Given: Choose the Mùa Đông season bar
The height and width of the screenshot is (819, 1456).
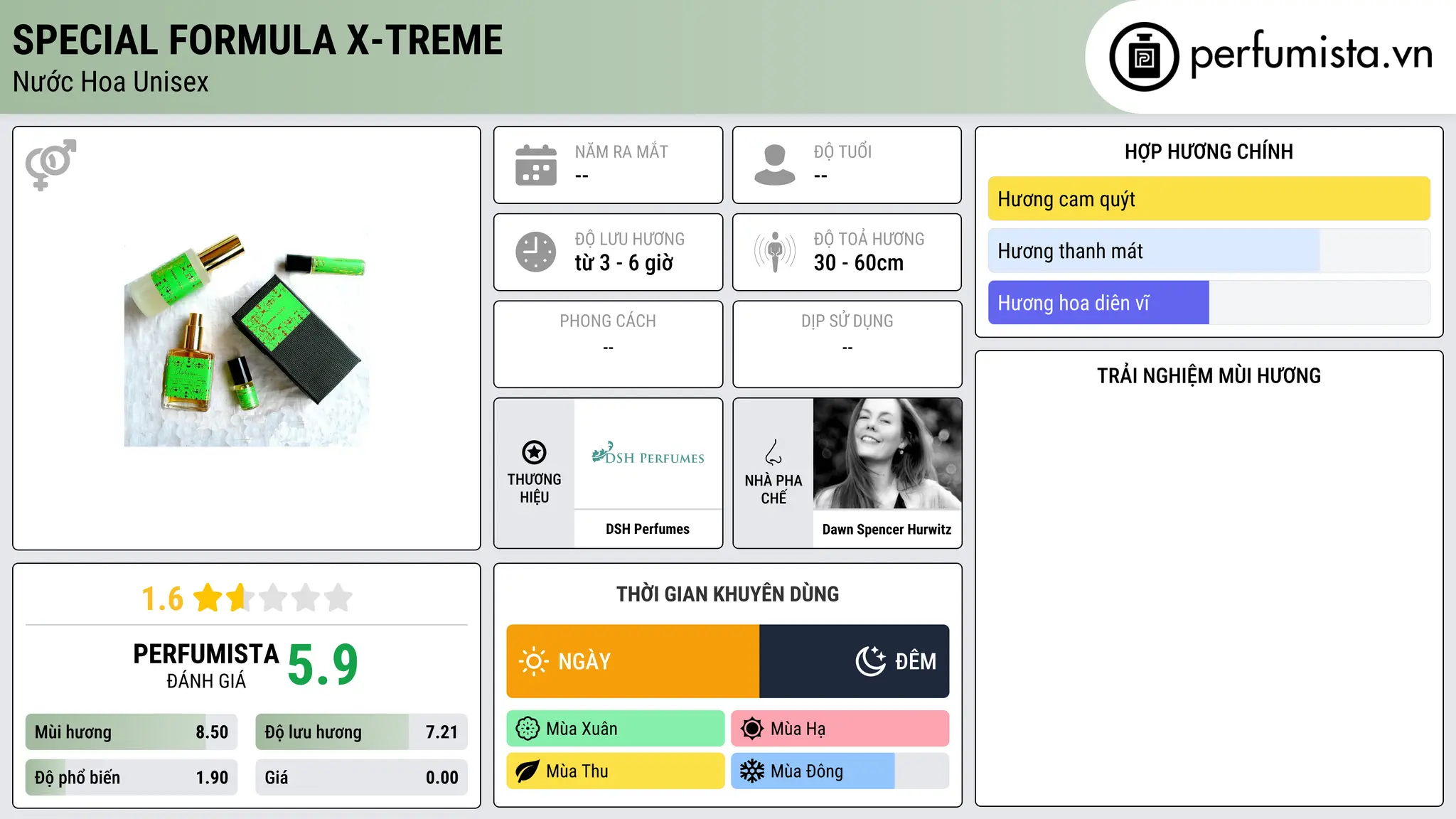Looking at the screenshot, I should (x=840, y=771).
